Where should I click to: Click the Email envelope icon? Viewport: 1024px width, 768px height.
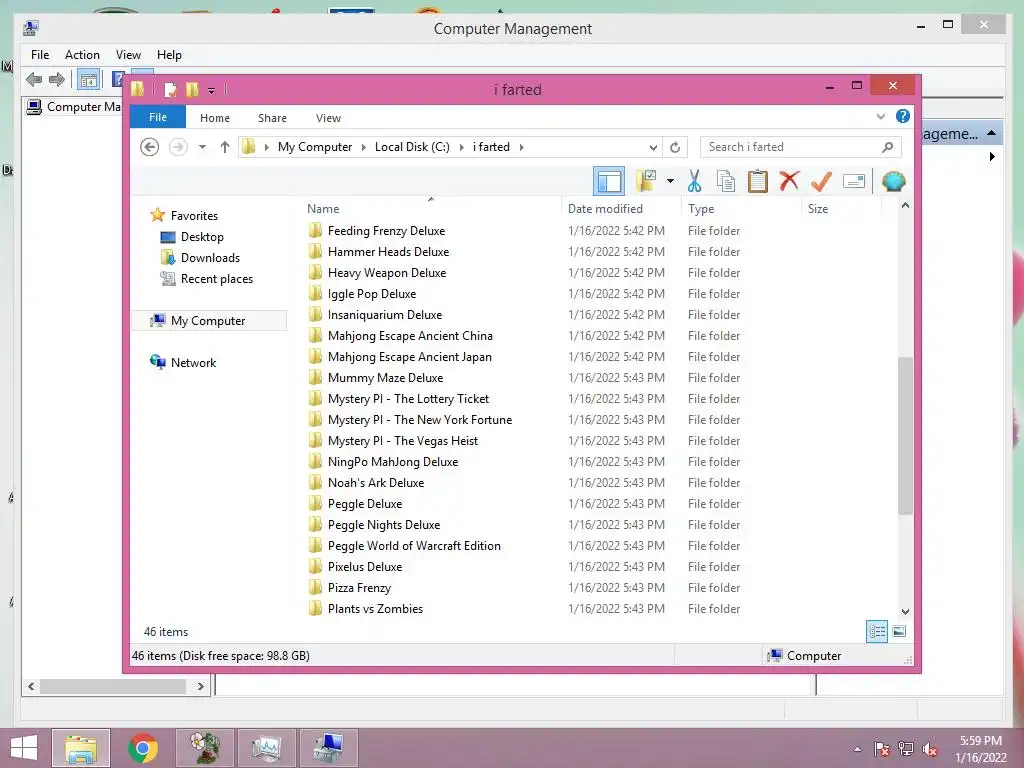[854, 181]
